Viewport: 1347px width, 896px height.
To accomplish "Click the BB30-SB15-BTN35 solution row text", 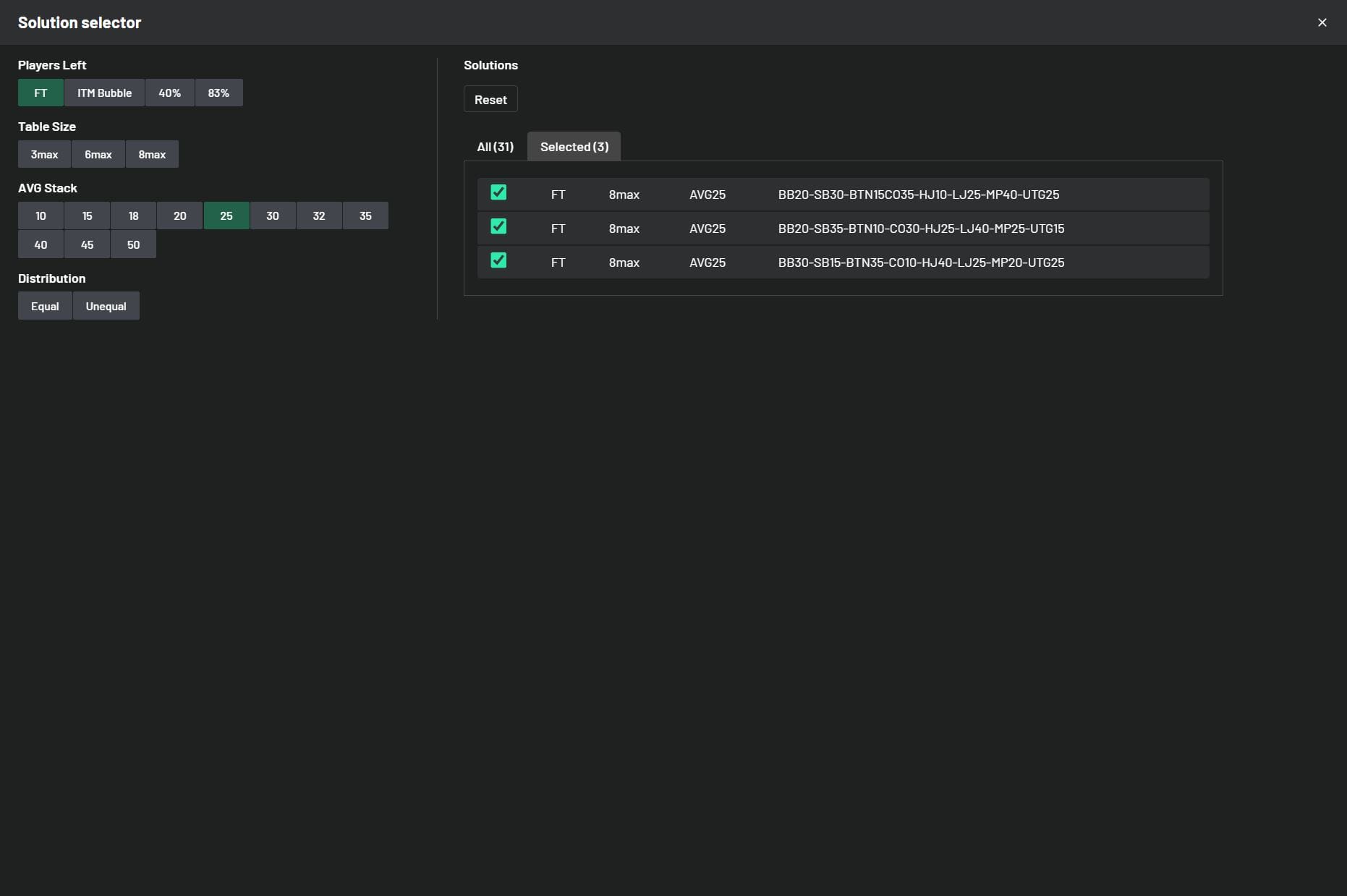I will (920, 263).
